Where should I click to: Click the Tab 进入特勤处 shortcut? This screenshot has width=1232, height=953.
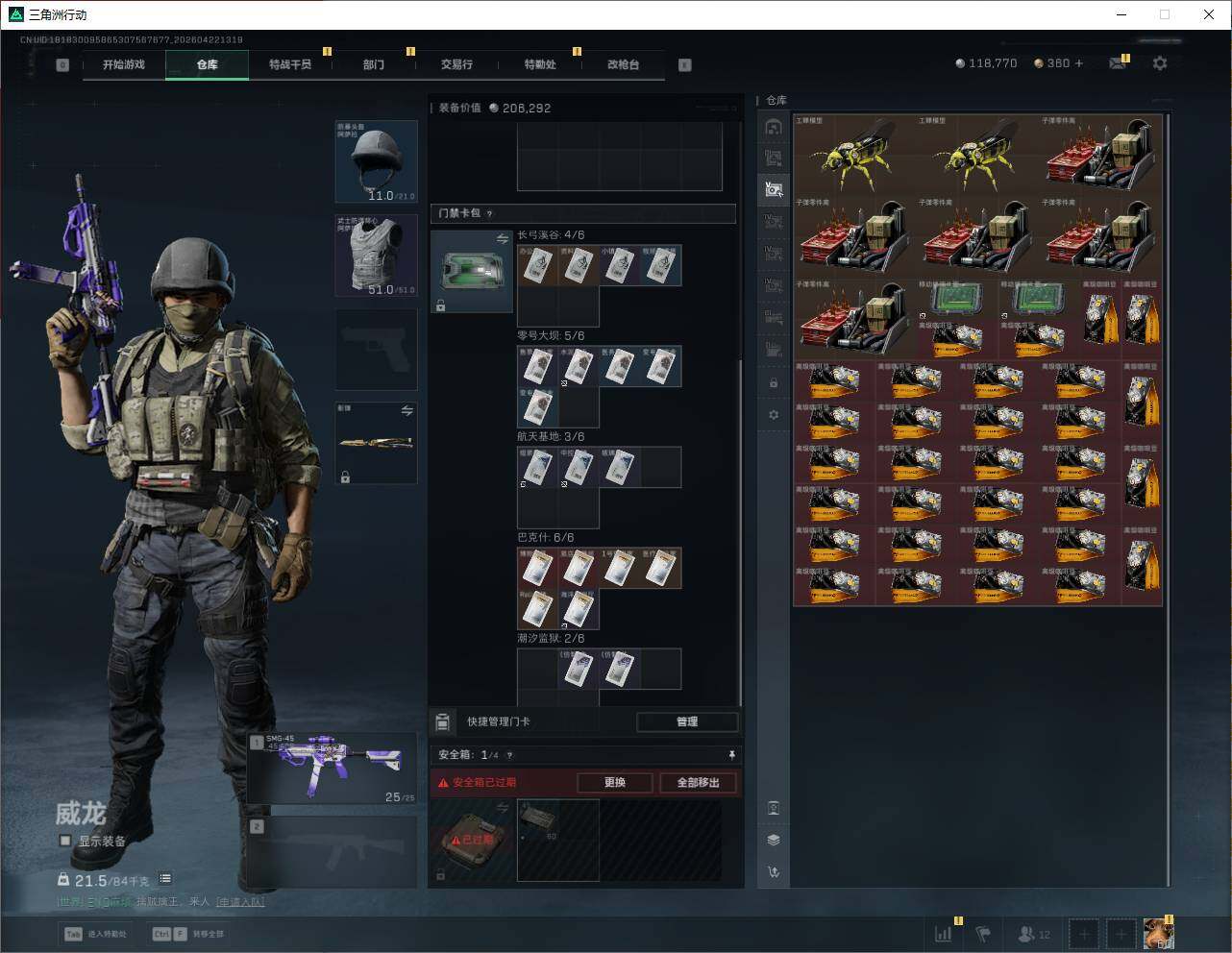click(96, 934)
